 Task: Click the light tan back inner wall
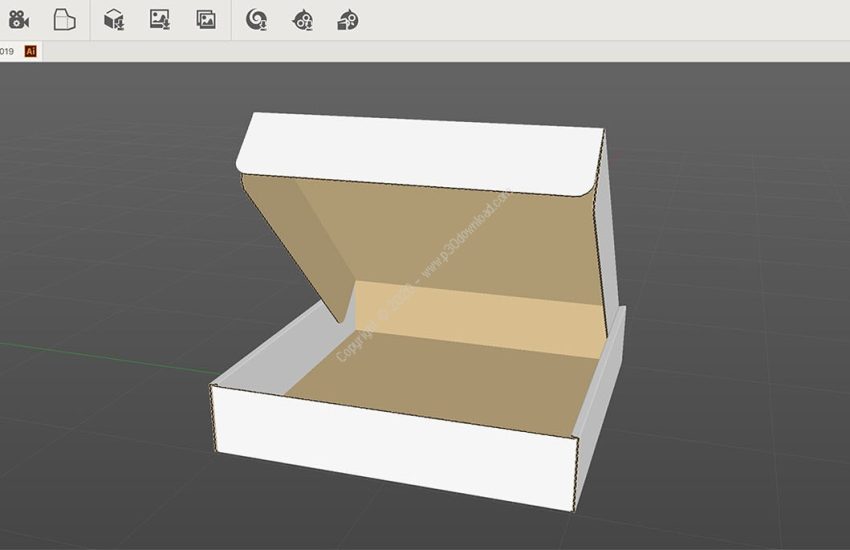pyautogui.click(x=480, y=315)
